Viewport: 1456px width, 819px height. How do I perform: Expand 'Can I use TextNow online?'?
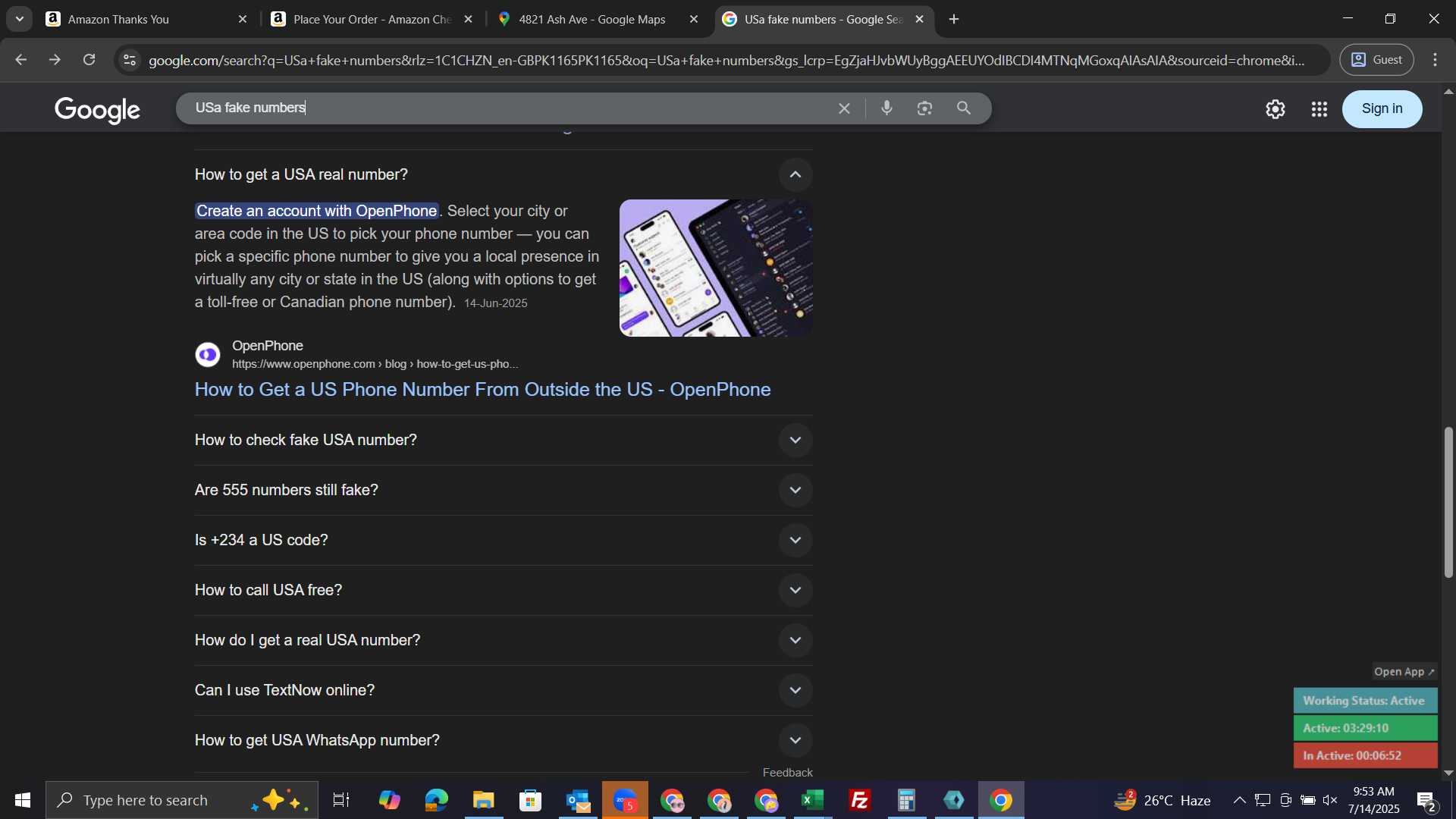click(x=795, y=691)
